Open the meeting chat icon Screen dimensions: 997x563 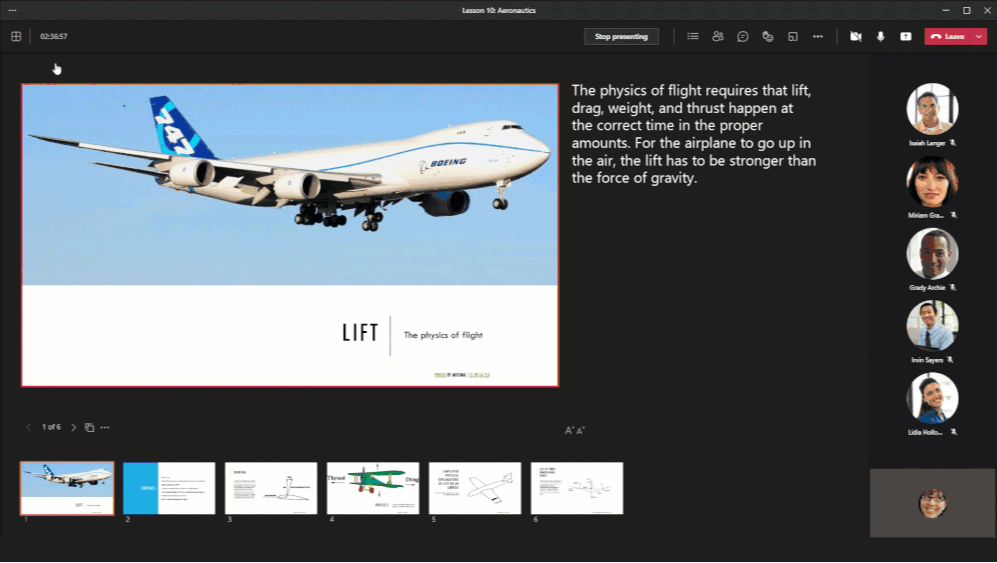click(x=743, y=36)
